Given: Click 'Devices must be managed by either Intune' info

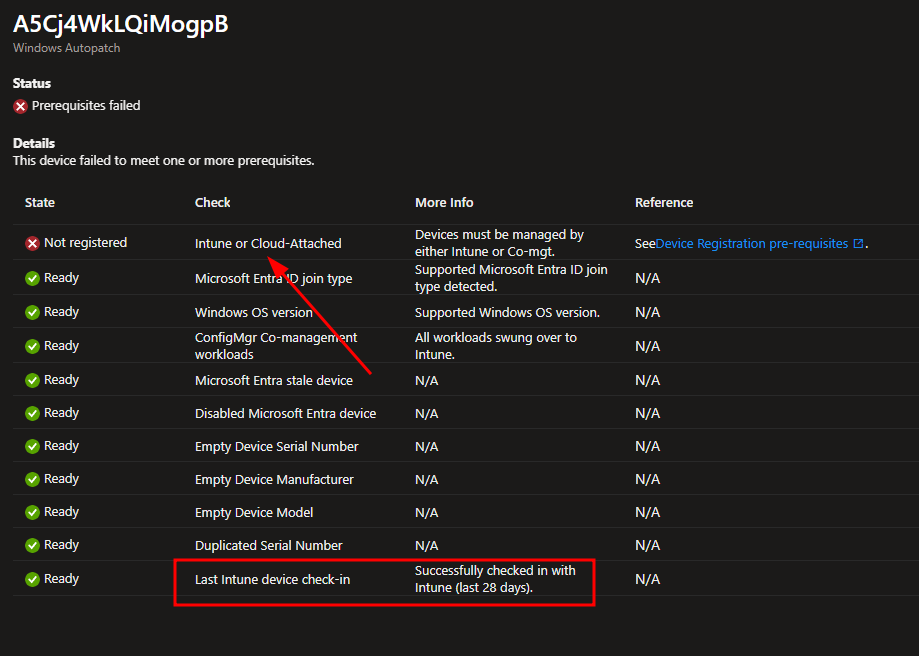Looking at the screenshot, I should tap(499, 243).
